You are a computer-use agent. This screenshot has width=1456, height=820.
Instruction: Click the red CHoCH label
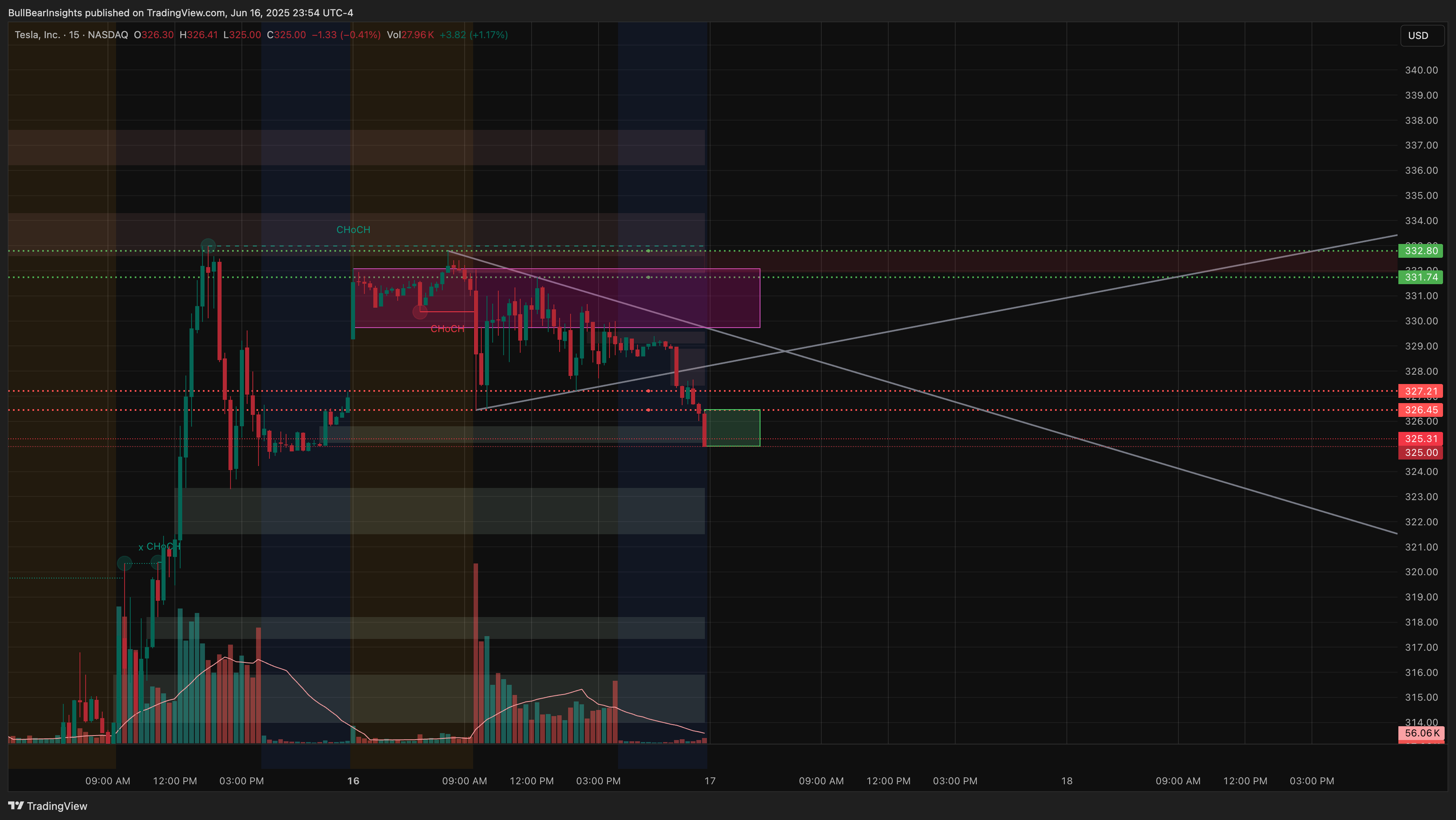click(x=447, y=328)
